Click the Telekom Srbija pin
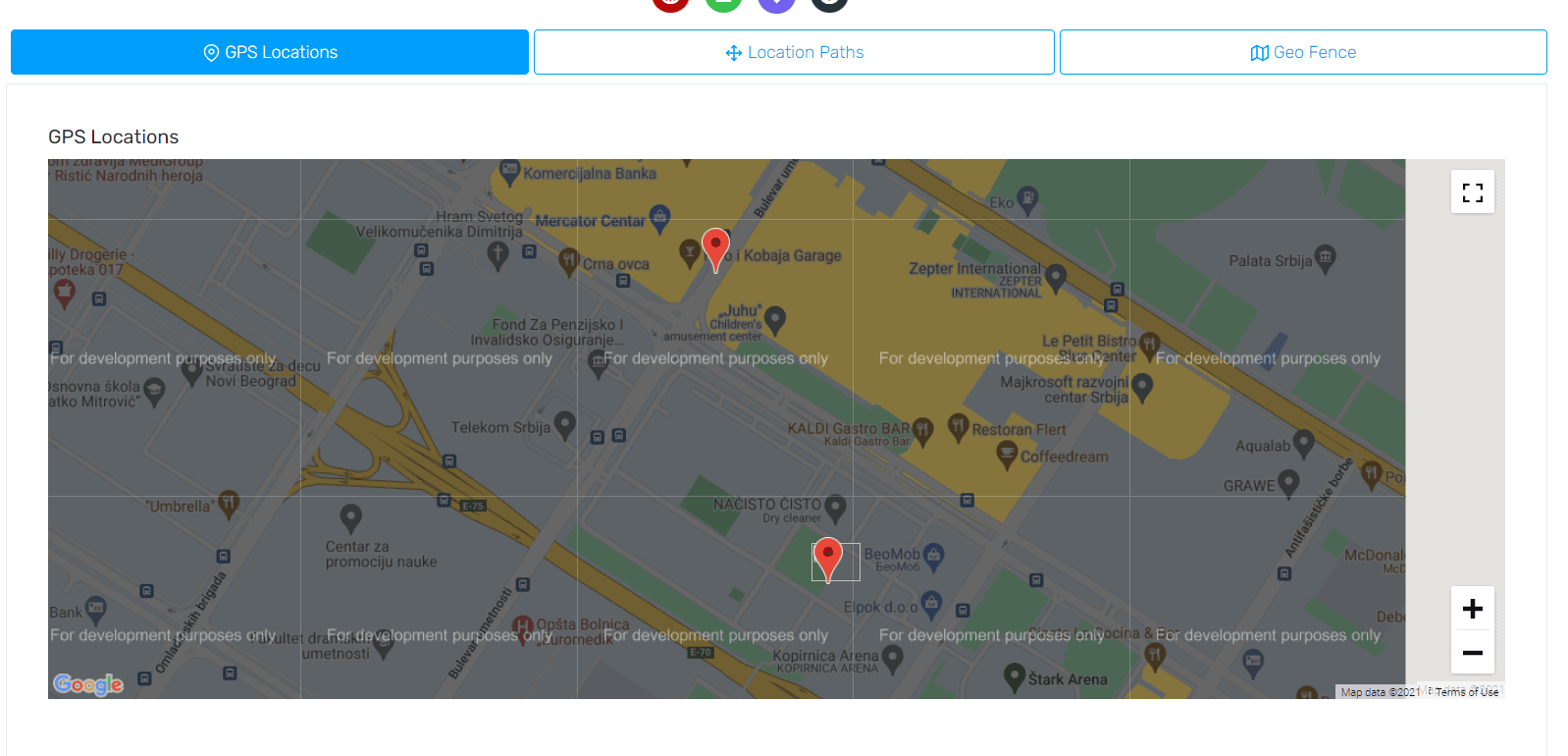 (x=564, y=425)
